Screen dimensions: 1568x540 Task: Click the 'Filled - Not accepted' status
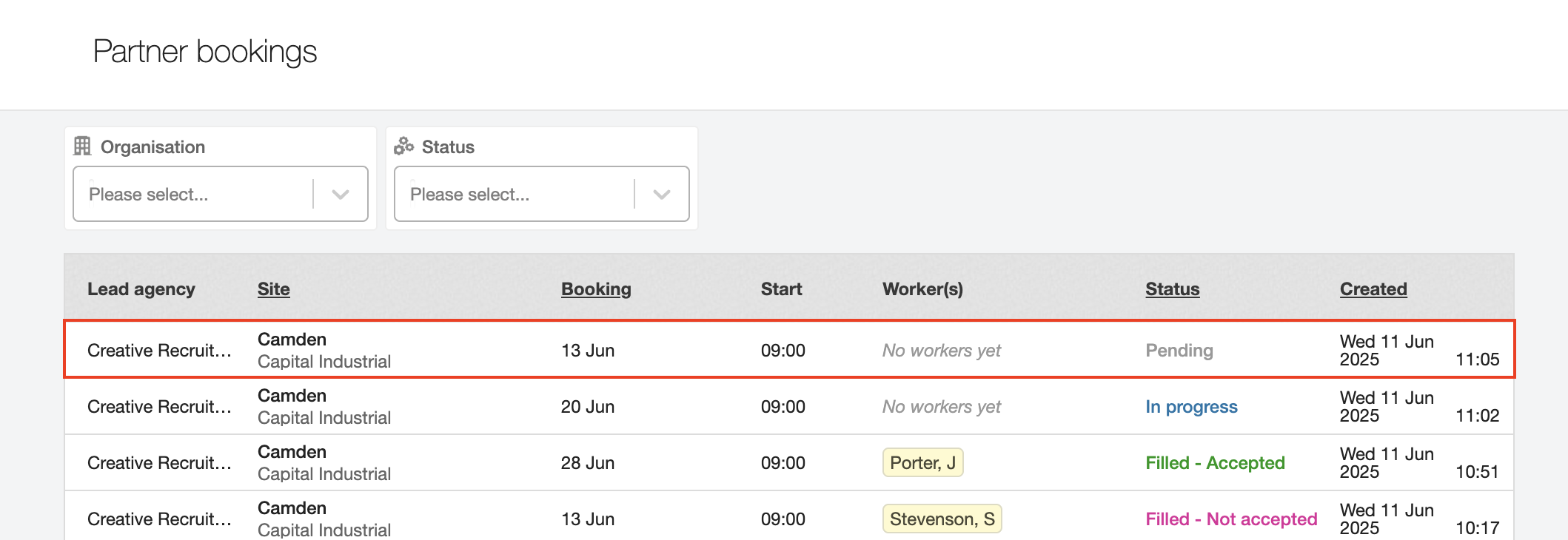1231,519
